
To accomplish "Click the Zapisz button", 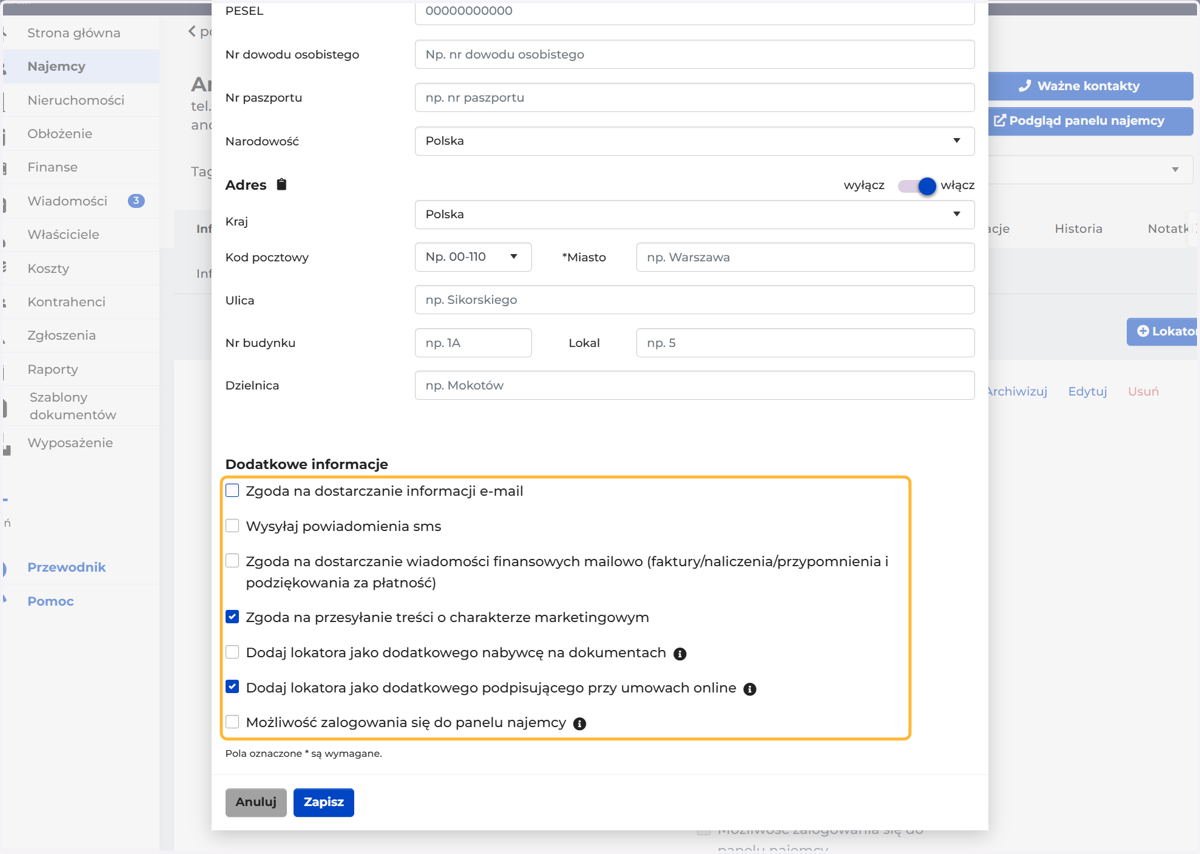I will click(324, 802).
